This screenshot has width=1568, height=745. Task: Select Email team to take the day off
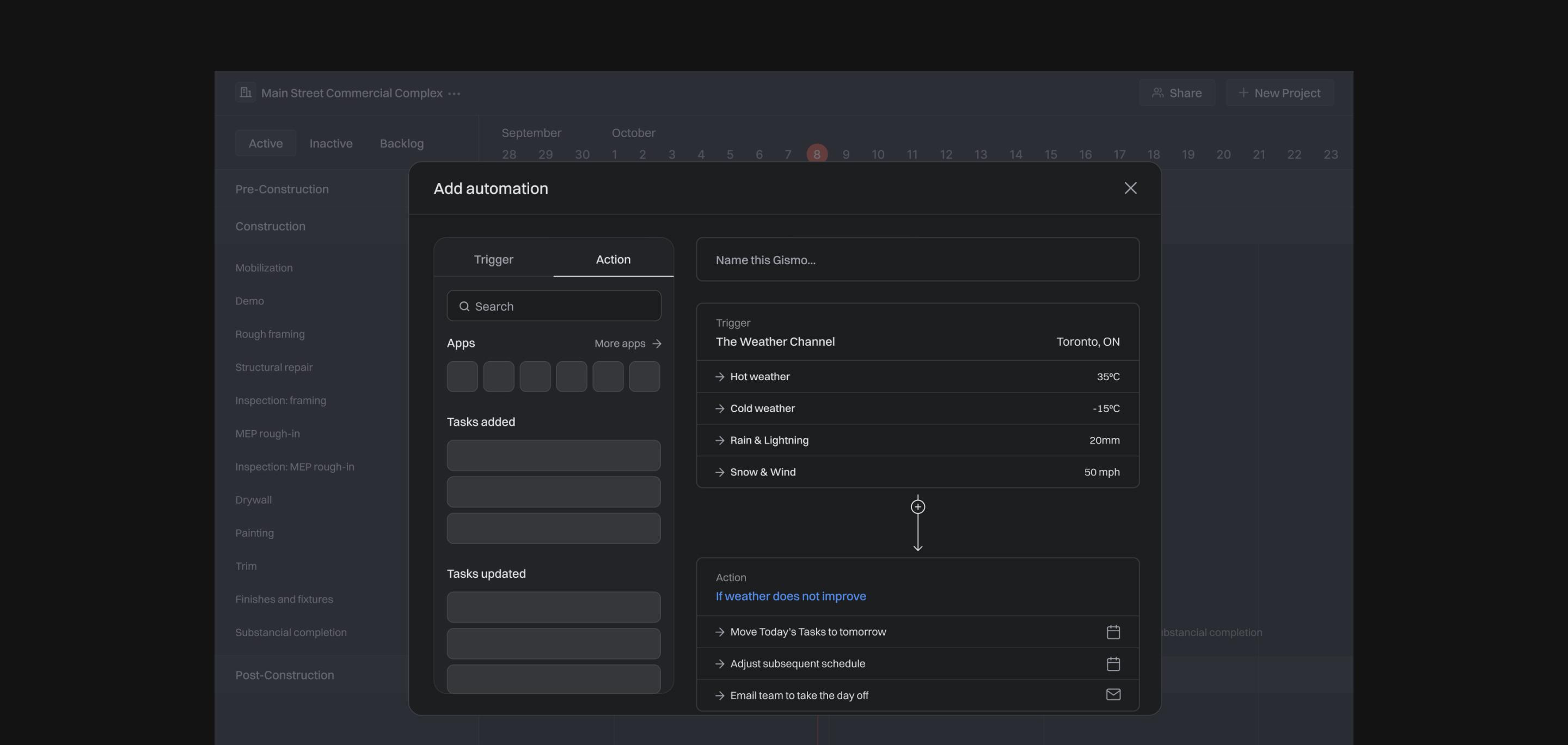[x=917, y=695]
